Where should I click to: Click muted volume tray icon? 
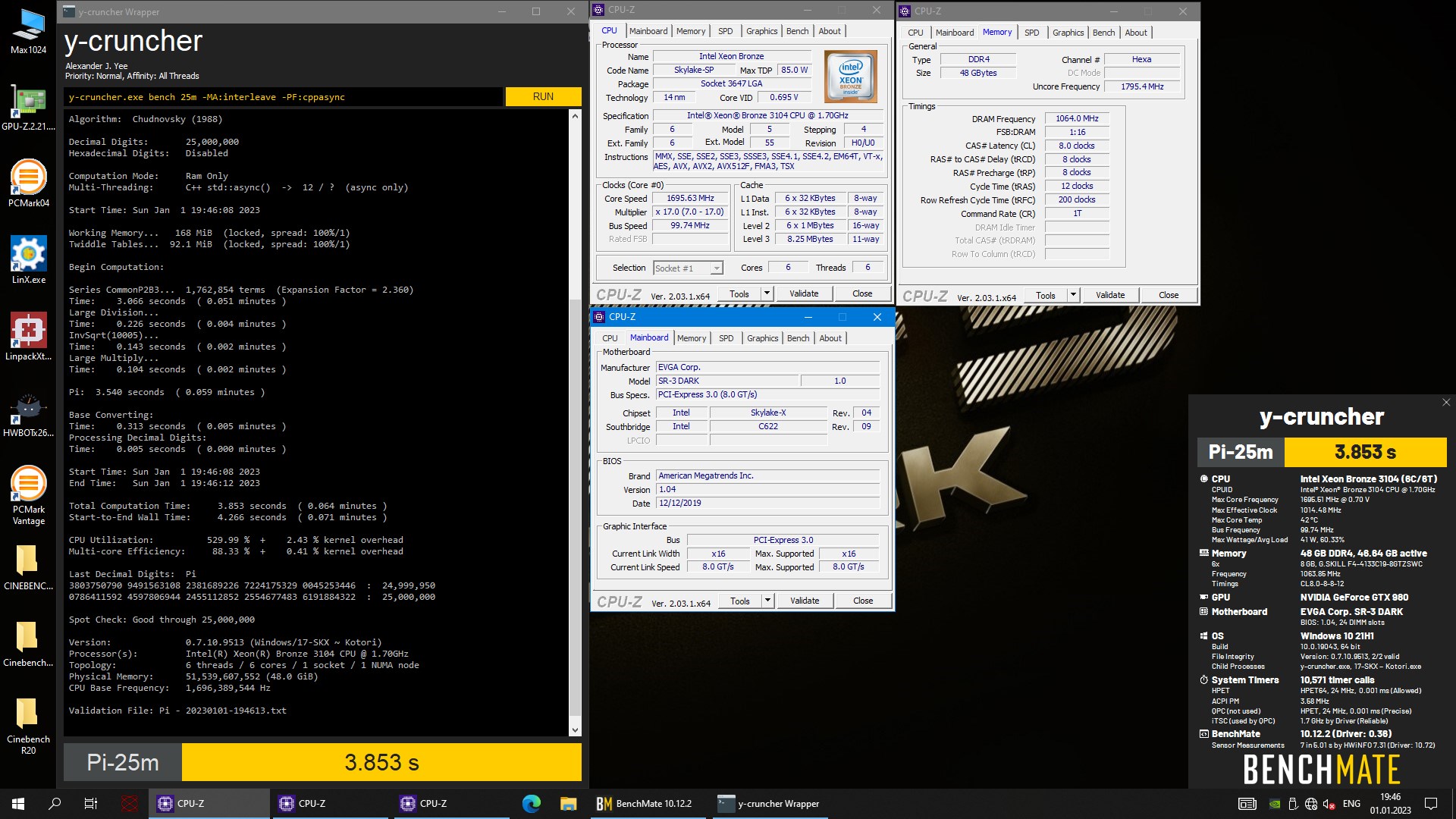1329,804
